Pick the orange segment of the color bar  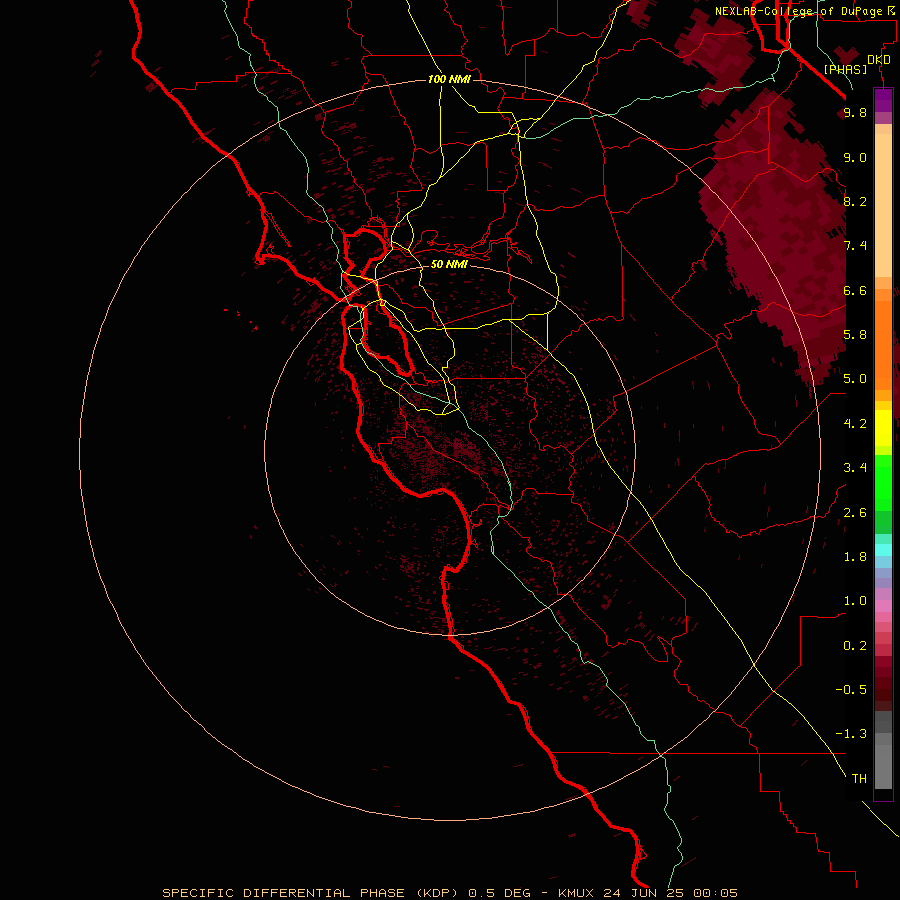pyautogui.click(x=883, y=346)
